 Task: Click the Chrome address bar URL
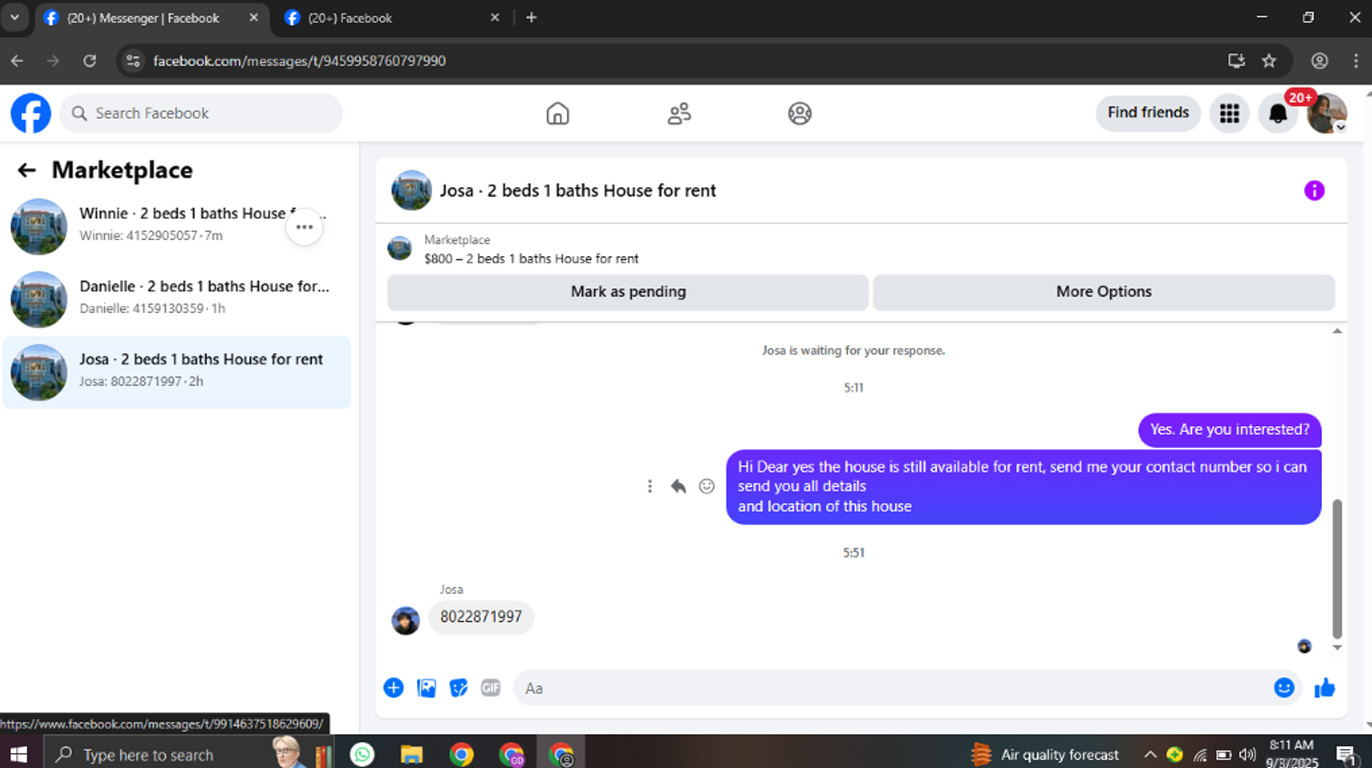(x=299, y=61)
